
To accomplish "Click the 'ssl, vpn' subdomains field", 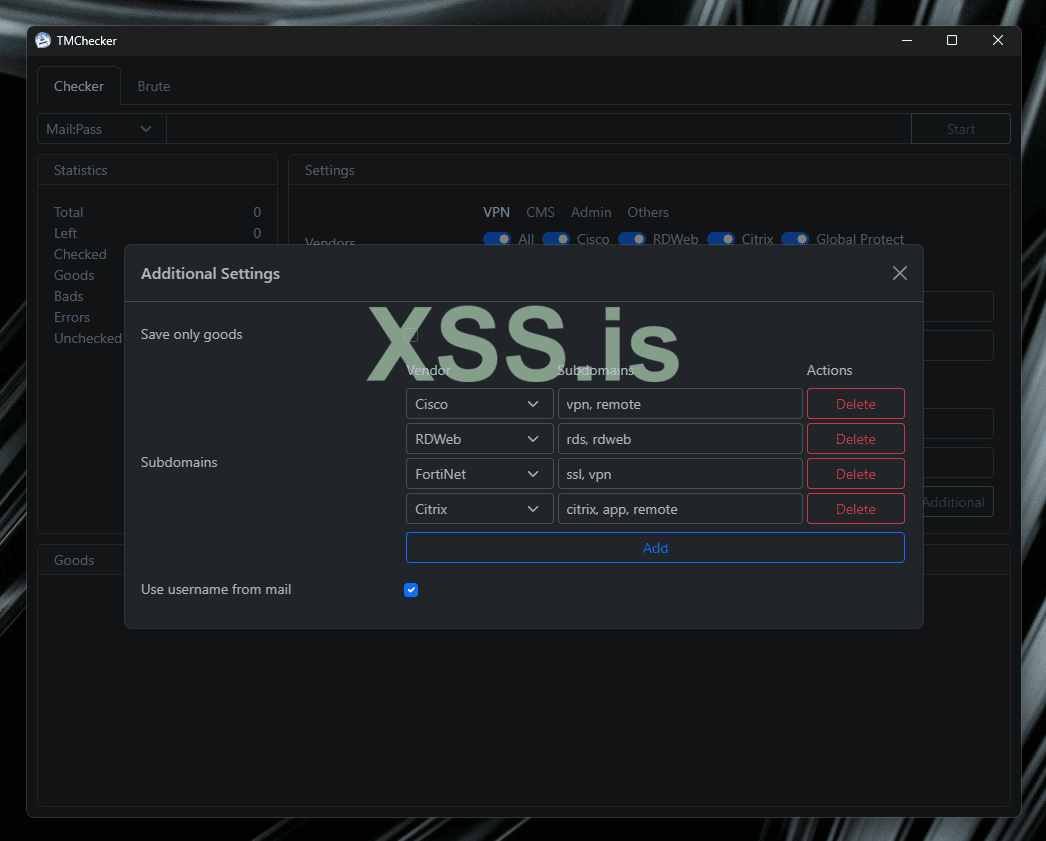I will click(680, 474).
